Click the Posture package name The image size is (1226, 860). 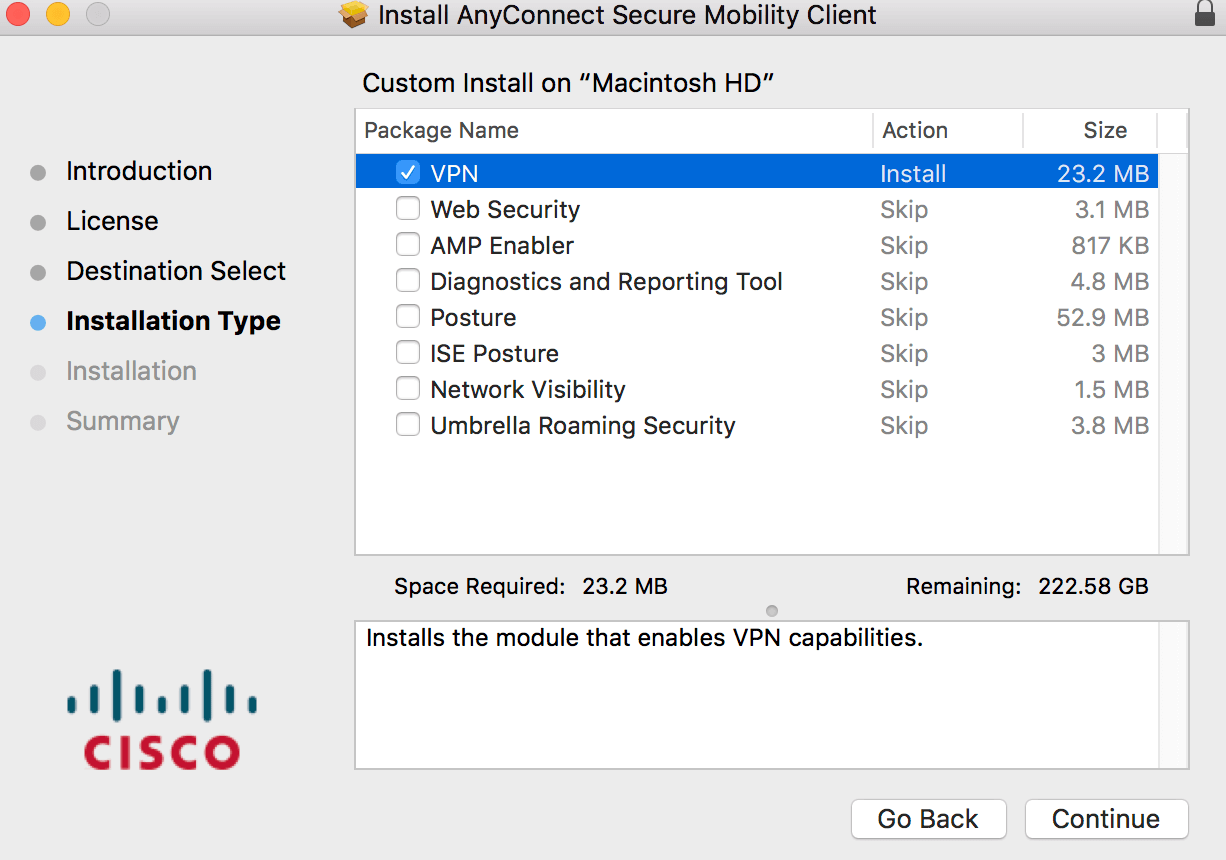pos(473,317)
